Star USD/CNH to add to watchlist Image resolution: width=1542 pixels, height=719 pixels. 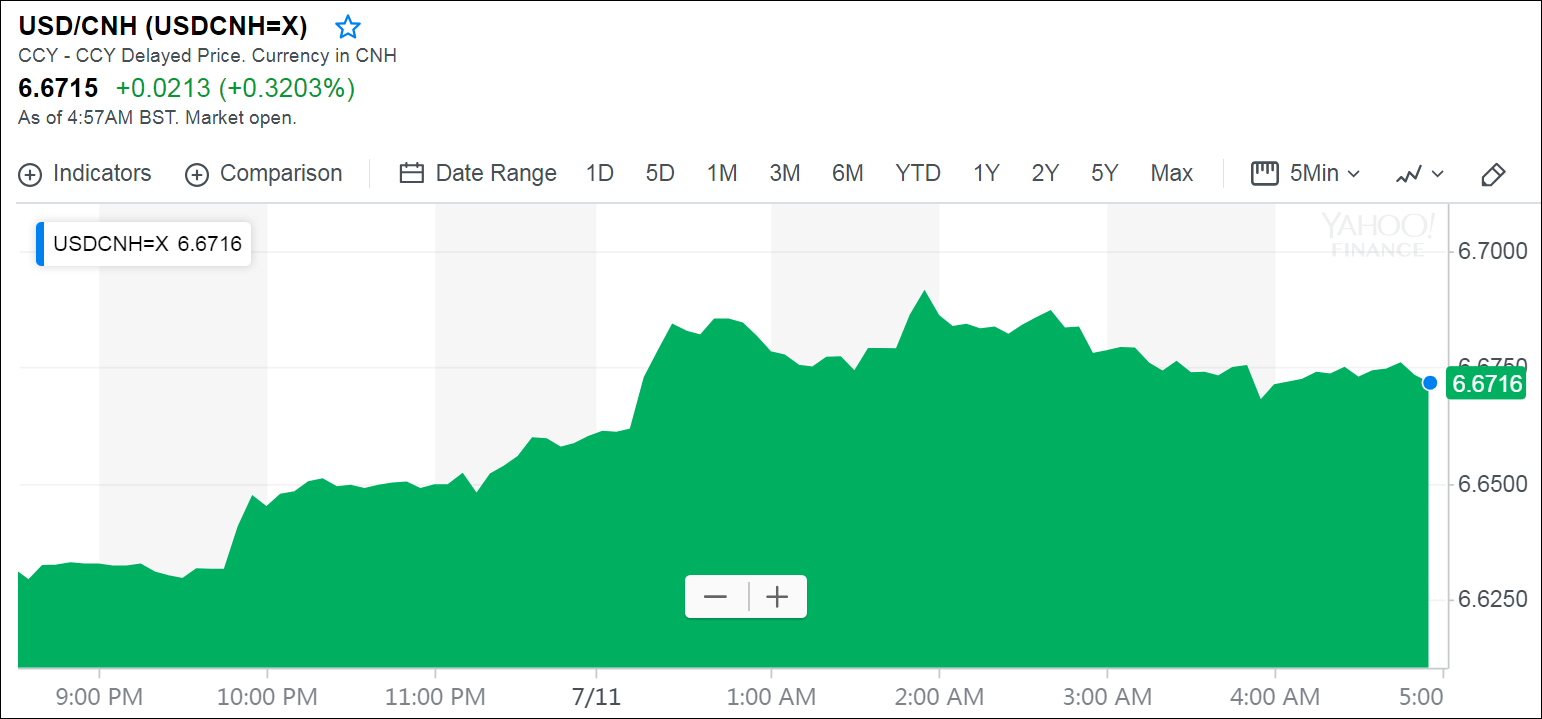[x=347, y=27]
